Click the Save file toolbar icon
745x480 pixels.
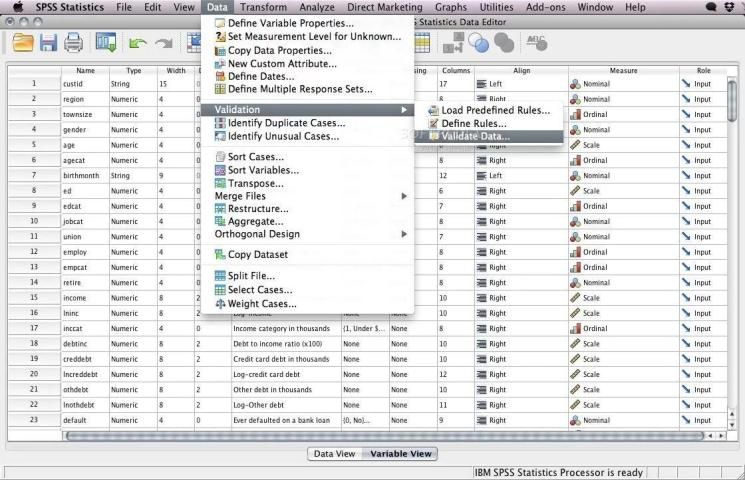(x=48, y=42)
